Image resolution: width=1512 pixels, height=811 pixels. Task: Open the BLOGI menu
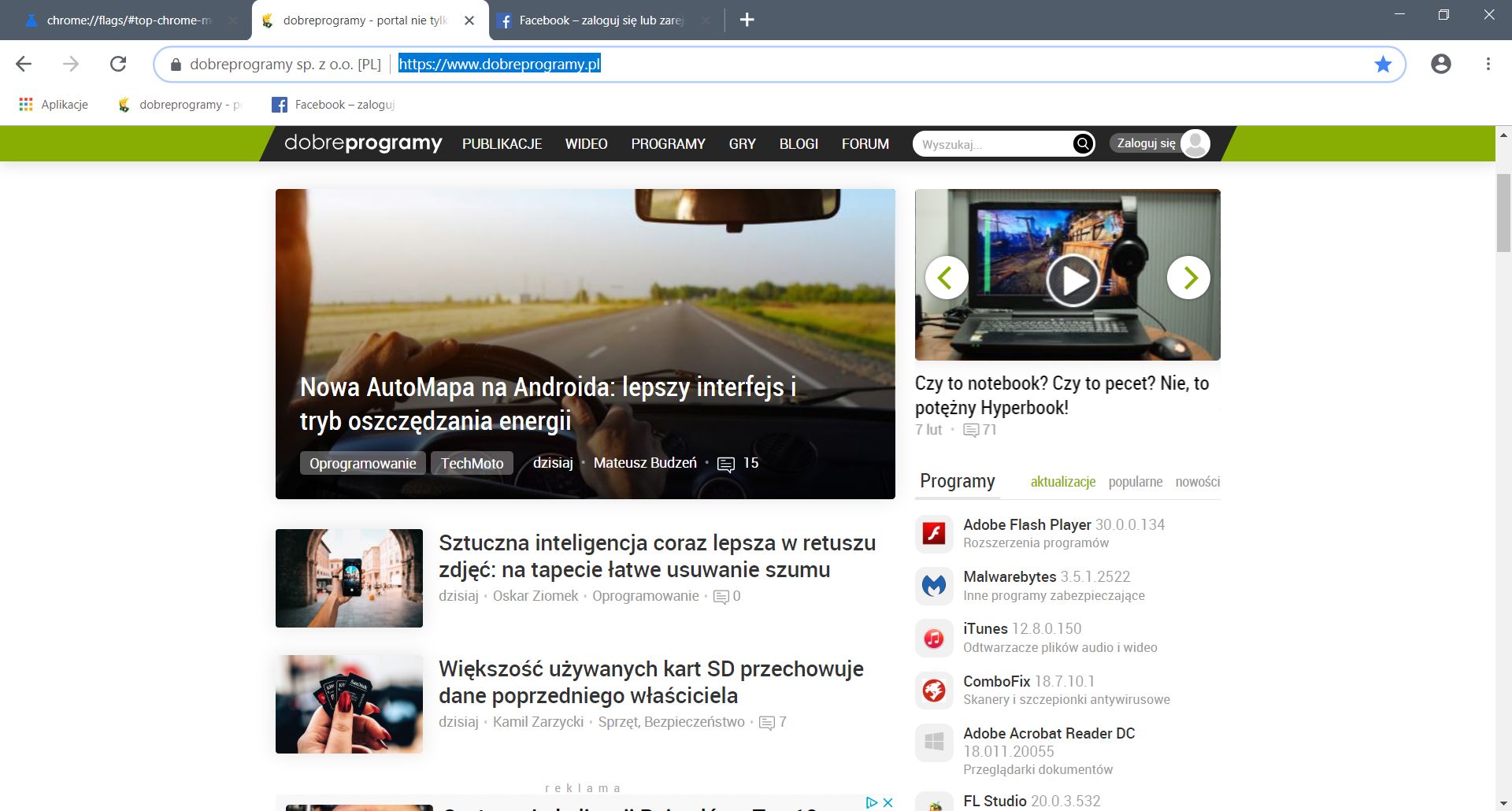tap(799, 144)
